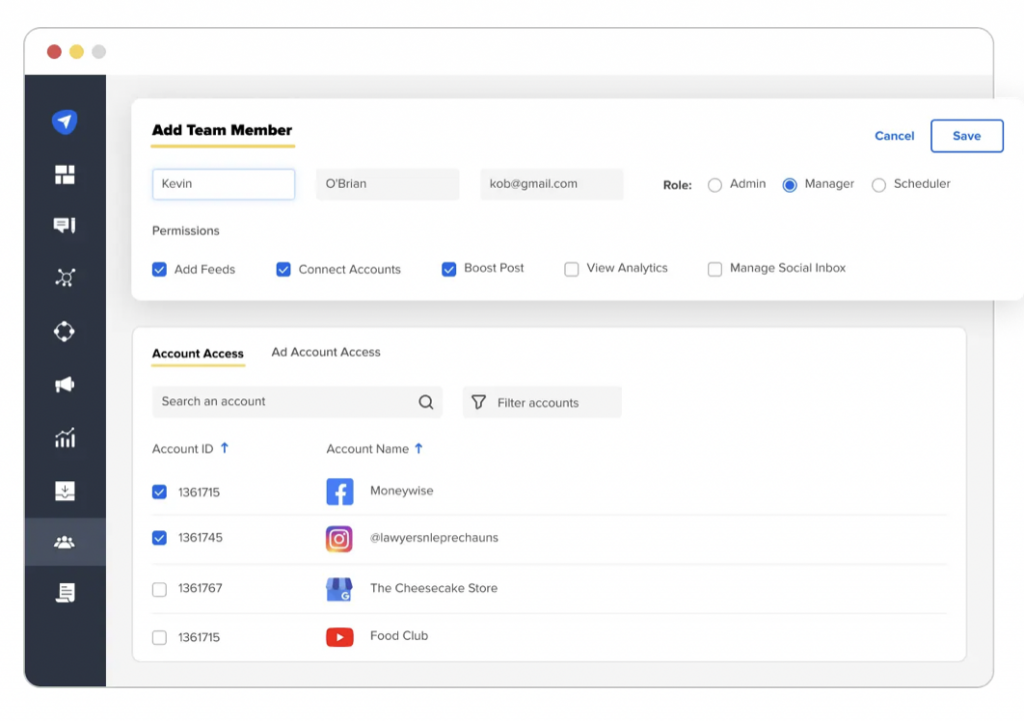This screenshot has height=721, width=1024.
Task: Click the Facebook icon for Moneywise
Action: click(x=340, y=491)
